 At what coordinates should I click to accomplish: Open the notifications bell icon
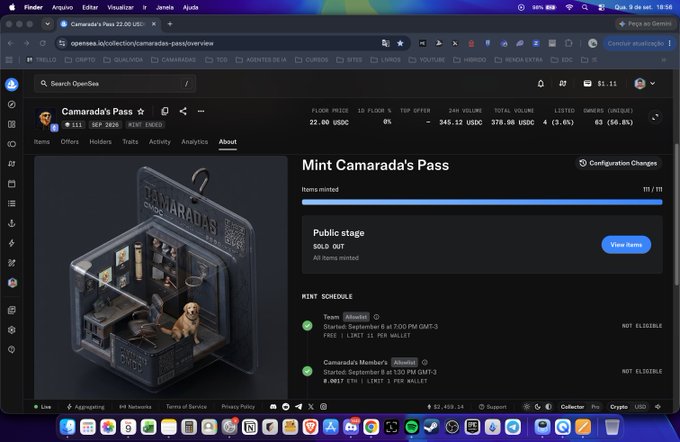coord(541,83)
